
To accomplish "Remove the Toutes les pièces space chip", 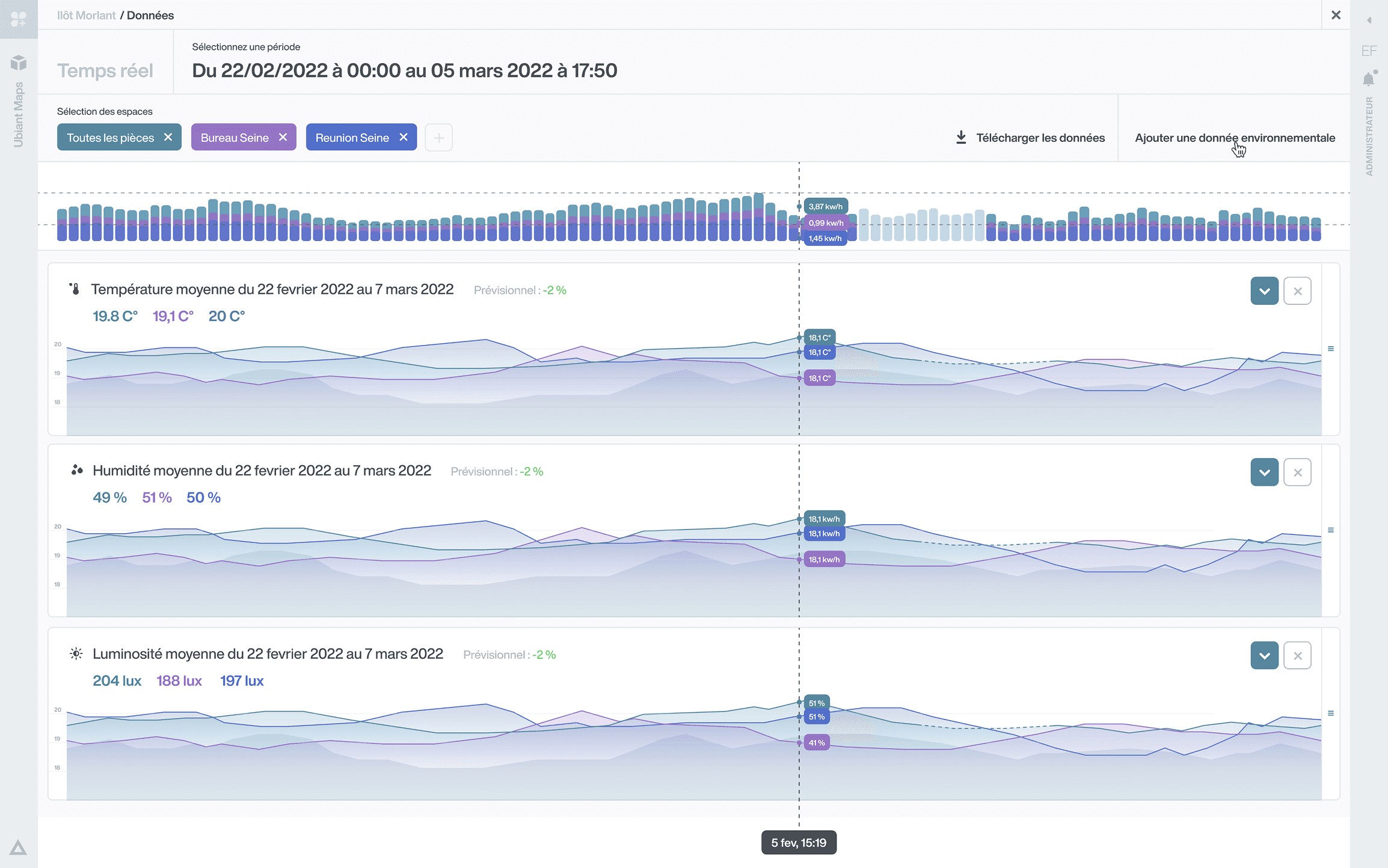I will pos(168,138).
